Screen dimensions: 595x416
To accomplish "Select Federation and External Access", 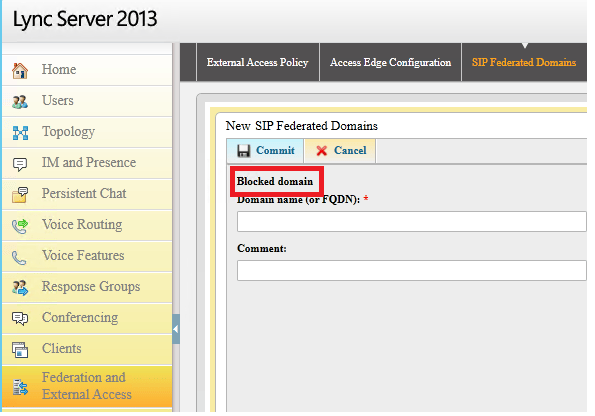I will tap(87, 386).
